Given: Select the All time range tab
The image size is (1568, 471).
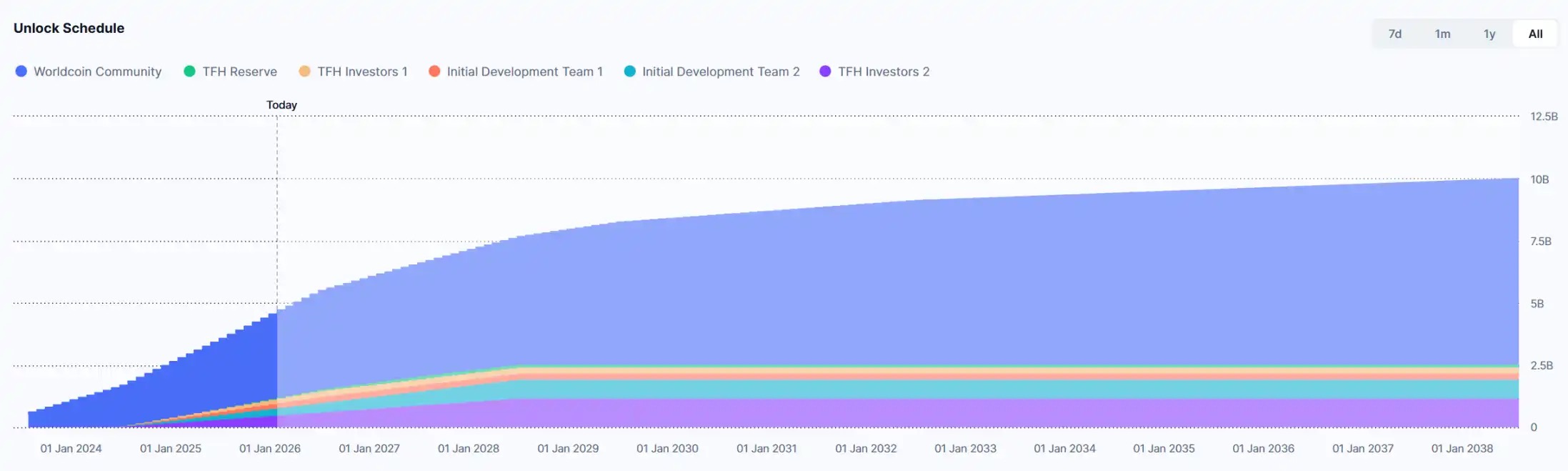Looking at the screenshot, I should pyautogui.click(x=1535, y=34).
